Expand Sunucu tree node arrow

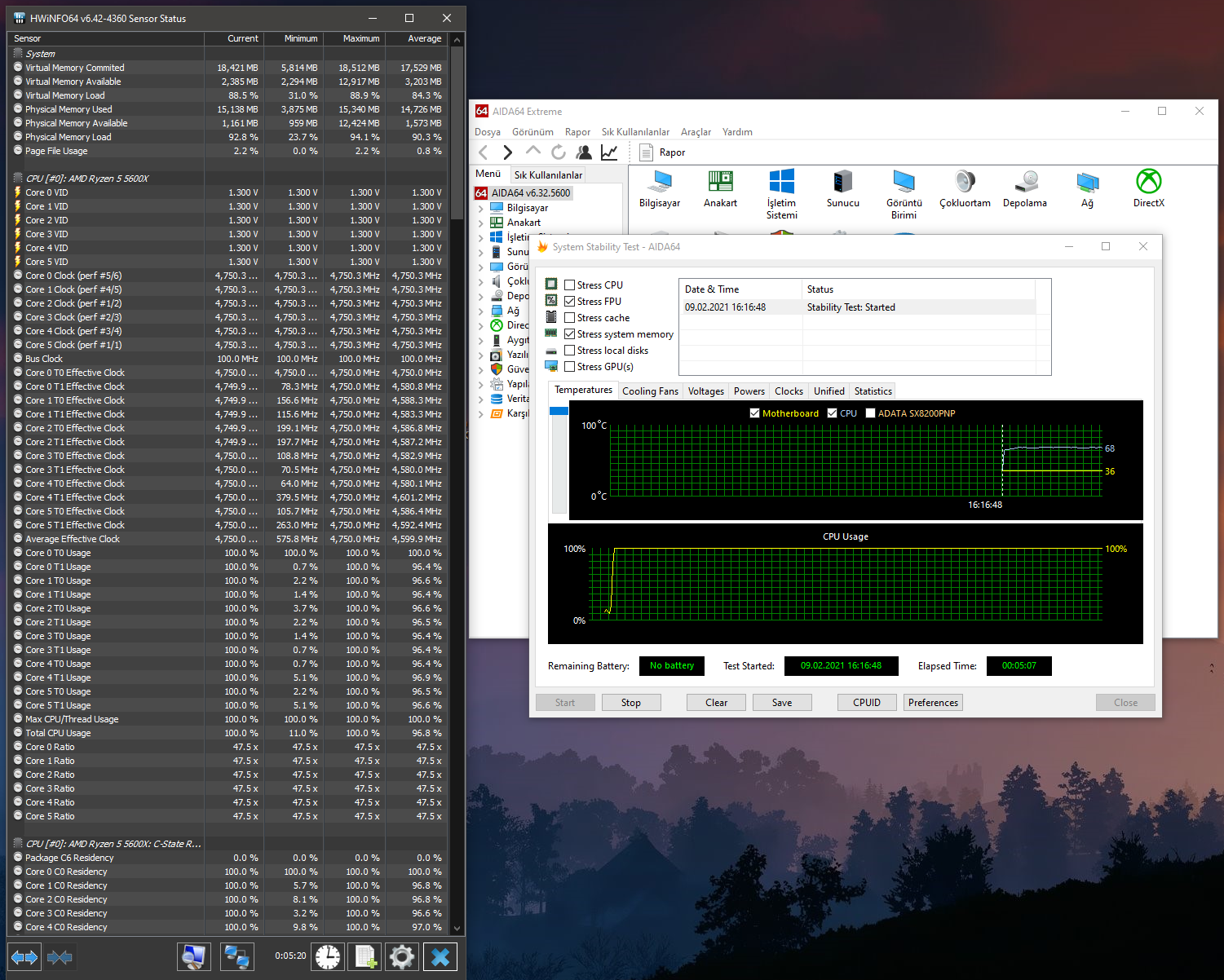[481, 252]
